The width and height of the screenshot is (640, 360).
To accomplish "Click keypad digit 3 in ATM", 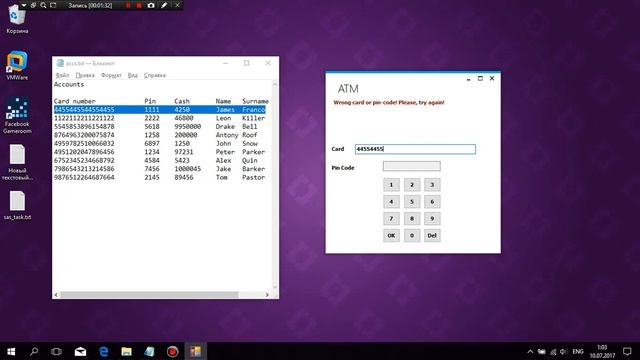I will (432, 185).
